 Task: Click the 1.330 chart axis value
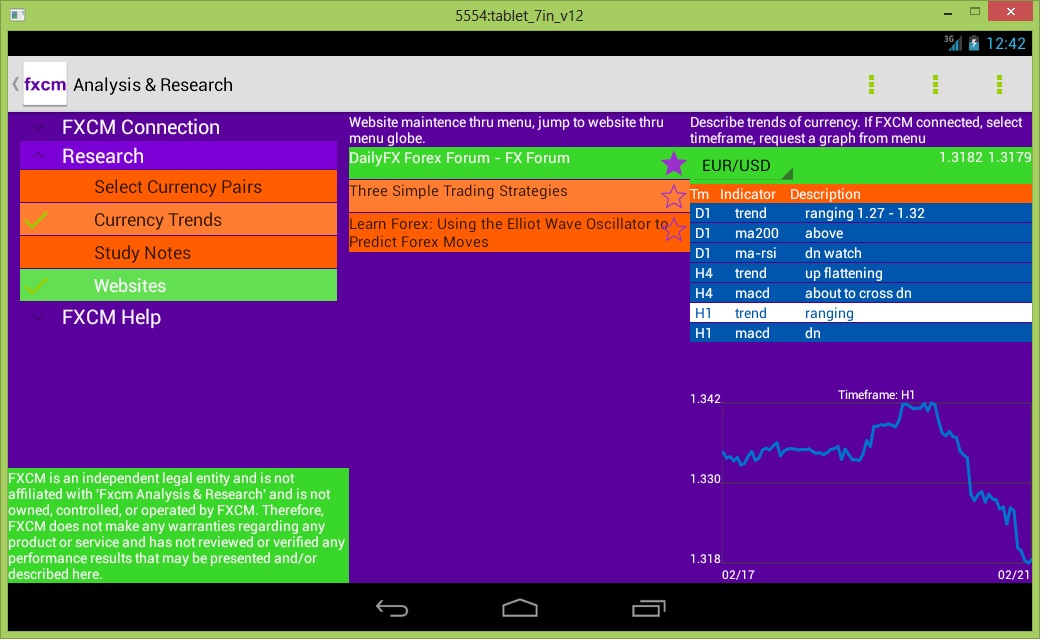pos(705,479)
